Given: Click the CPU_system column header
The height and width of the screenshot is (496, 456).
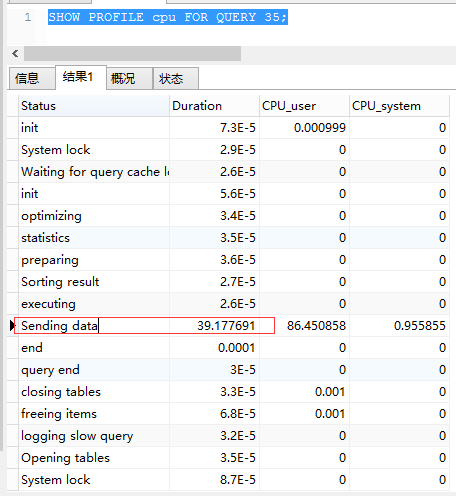Looking at the screenshot, I should point(400,106).
